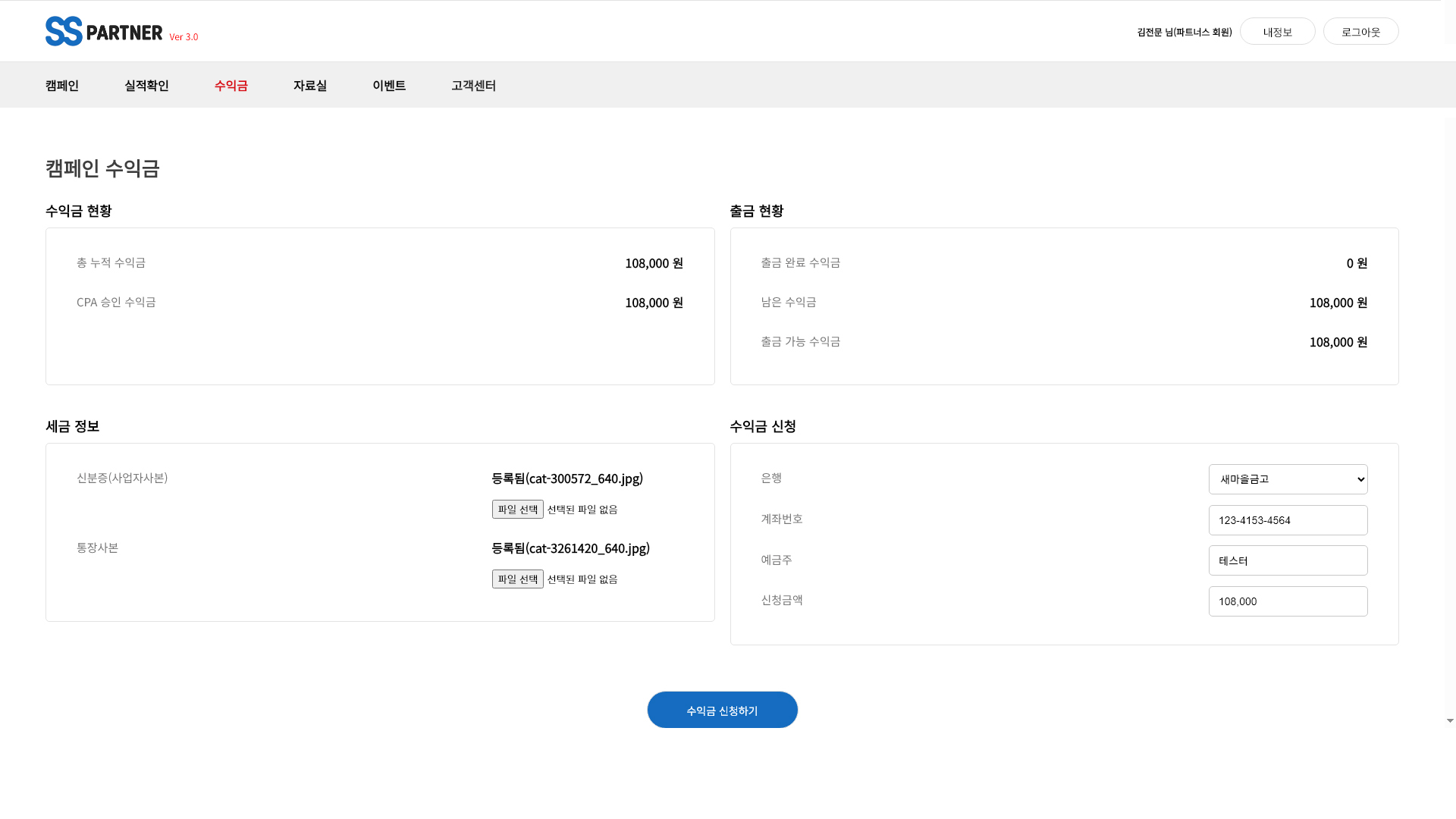The width and height of the screenshot is (1456, 819).
Task: Select the 수익금 menu item
Action: pos(231,86)
